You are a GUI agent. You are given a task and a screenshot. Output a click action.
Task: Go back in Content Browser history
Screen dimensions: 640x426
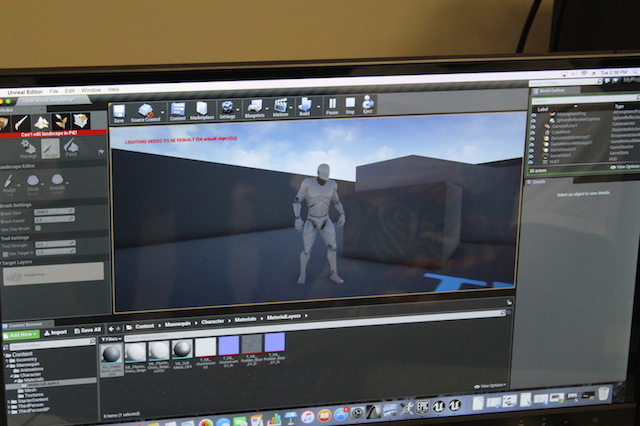click(111, 328)
